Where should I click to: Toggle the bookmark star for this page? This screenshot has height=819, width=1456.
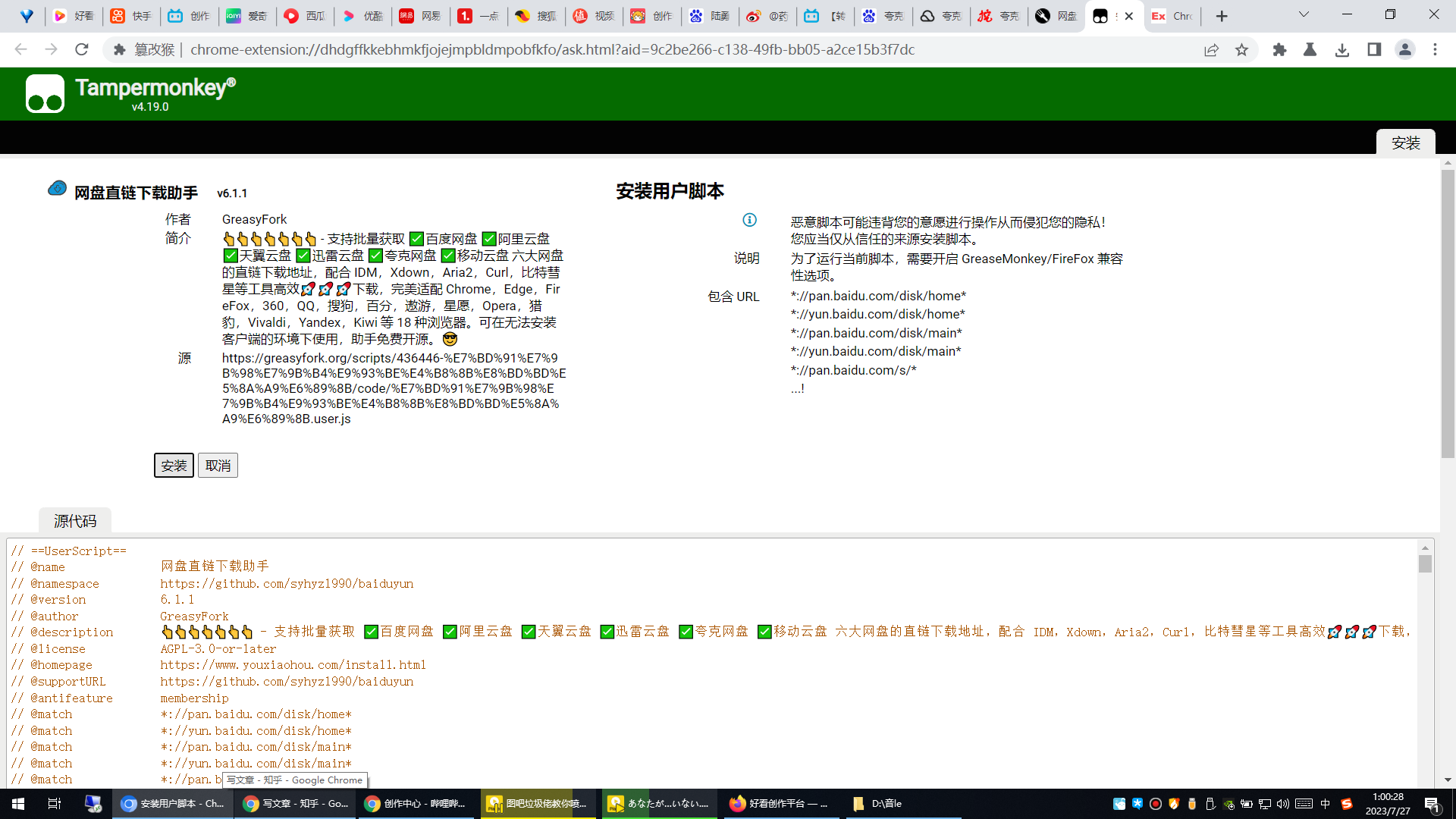click(1241, 50)
